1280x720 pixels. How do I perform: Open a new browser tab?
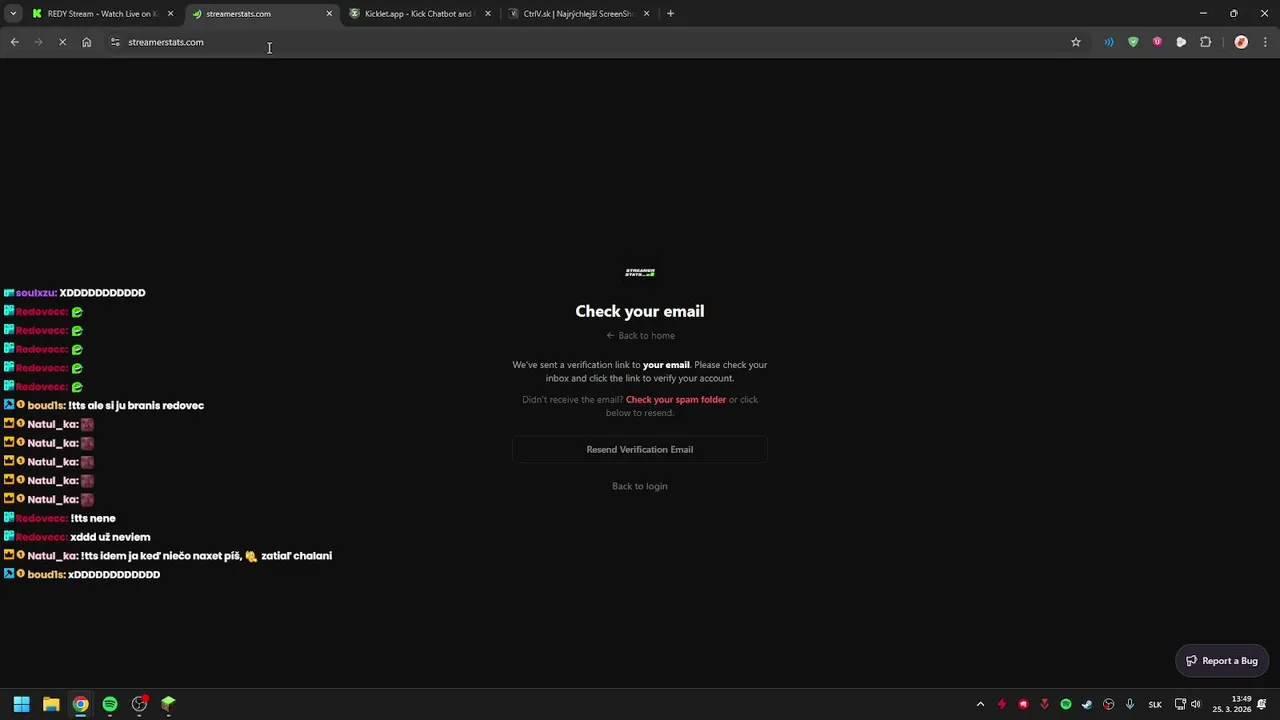pos(670,14)
